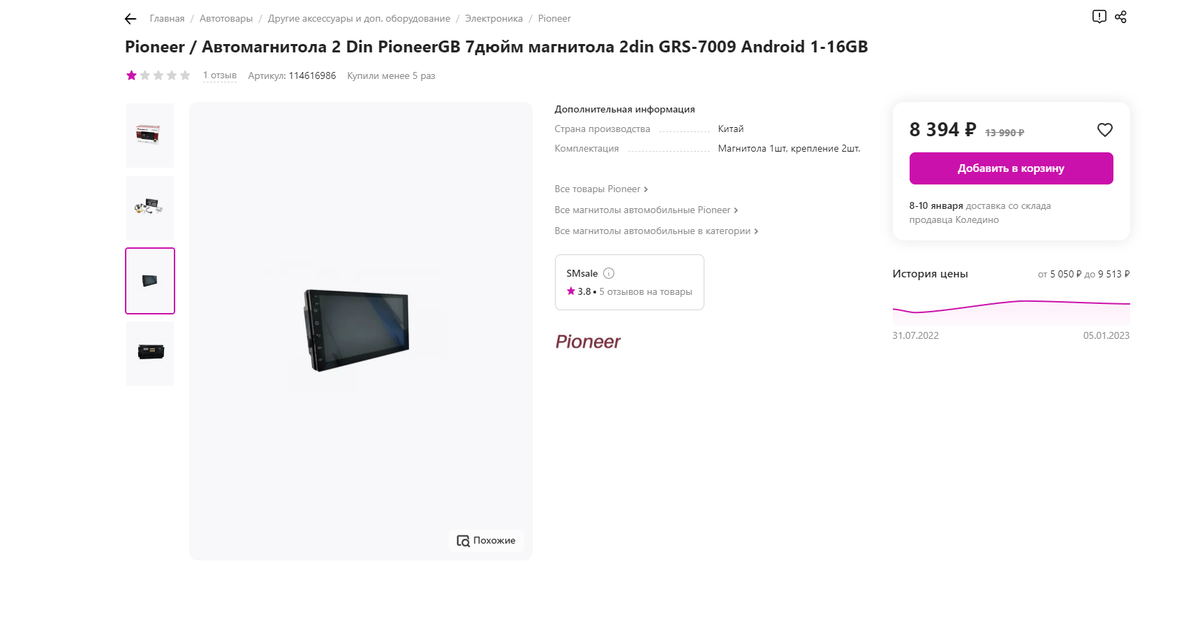This screenshot has width=1200, height=617.
Task: Open the 1 отзыв reviews link
Action: point(220,75)
